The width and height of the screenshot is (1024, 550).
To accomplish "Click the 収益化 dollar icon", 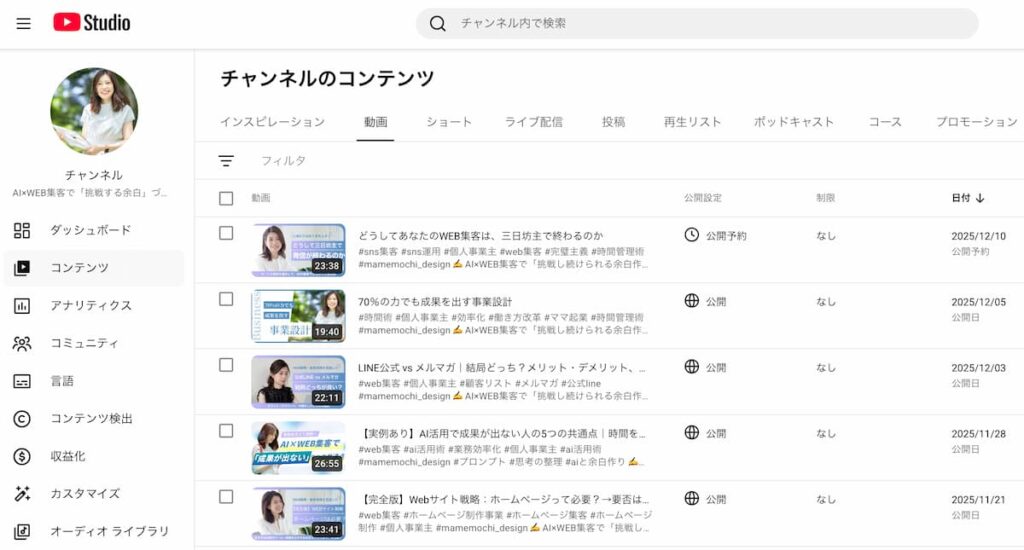I will pos(22,456).
